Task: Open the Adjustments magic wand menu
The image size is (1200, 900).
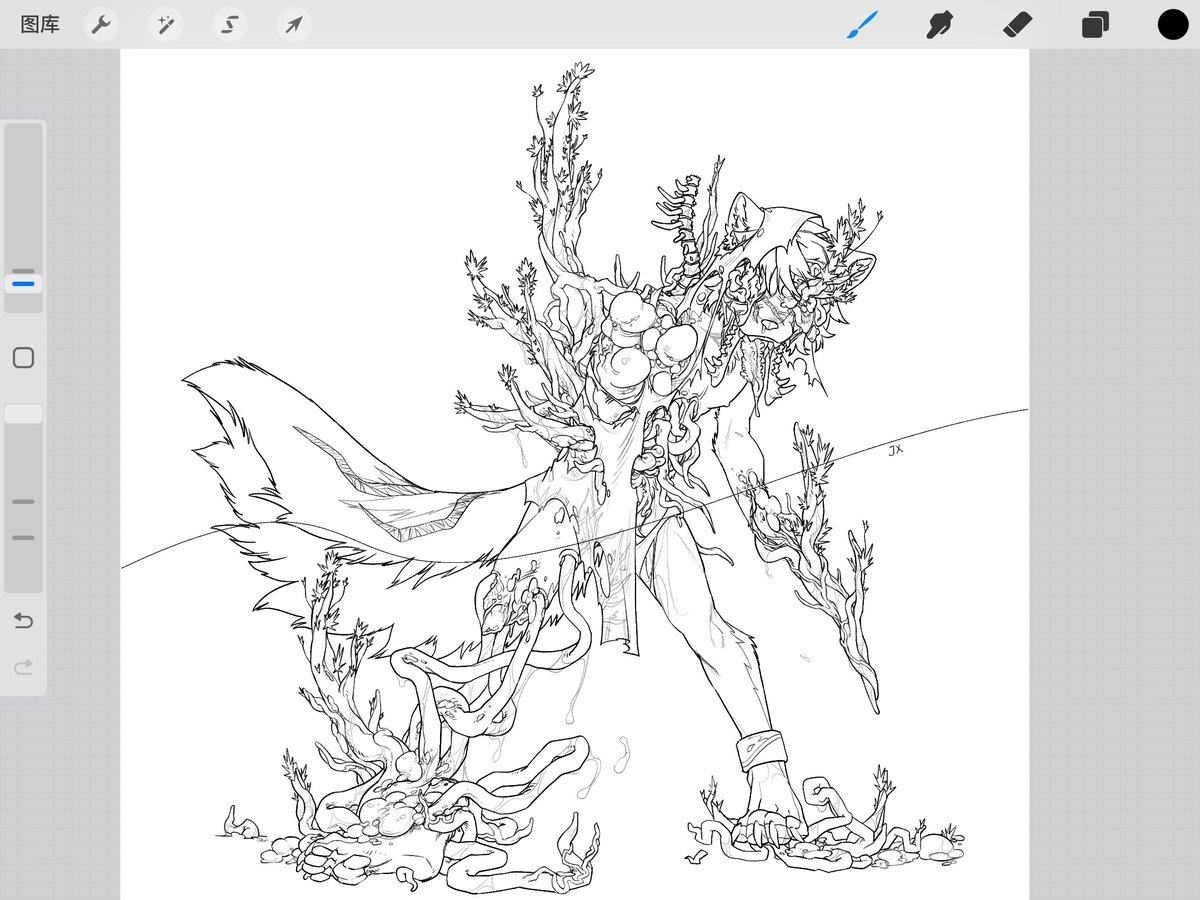Action: [165, 24]
